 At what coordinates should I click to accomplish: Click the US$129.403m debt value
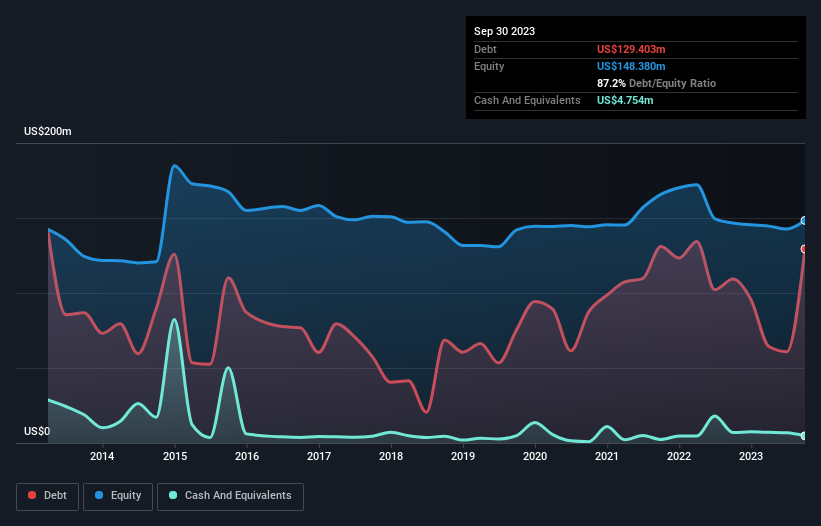631,49
